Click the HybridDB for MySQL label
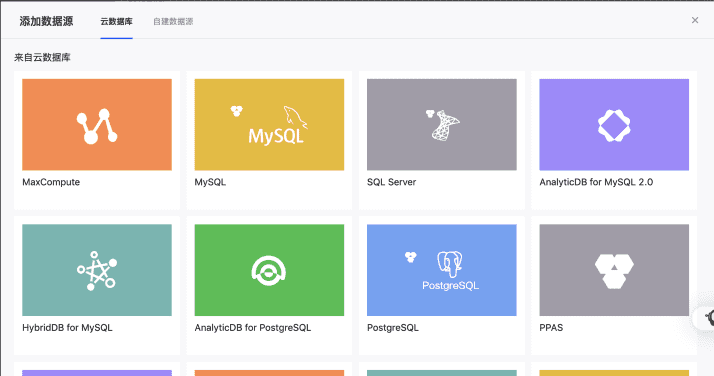 [x=67, y=328]
